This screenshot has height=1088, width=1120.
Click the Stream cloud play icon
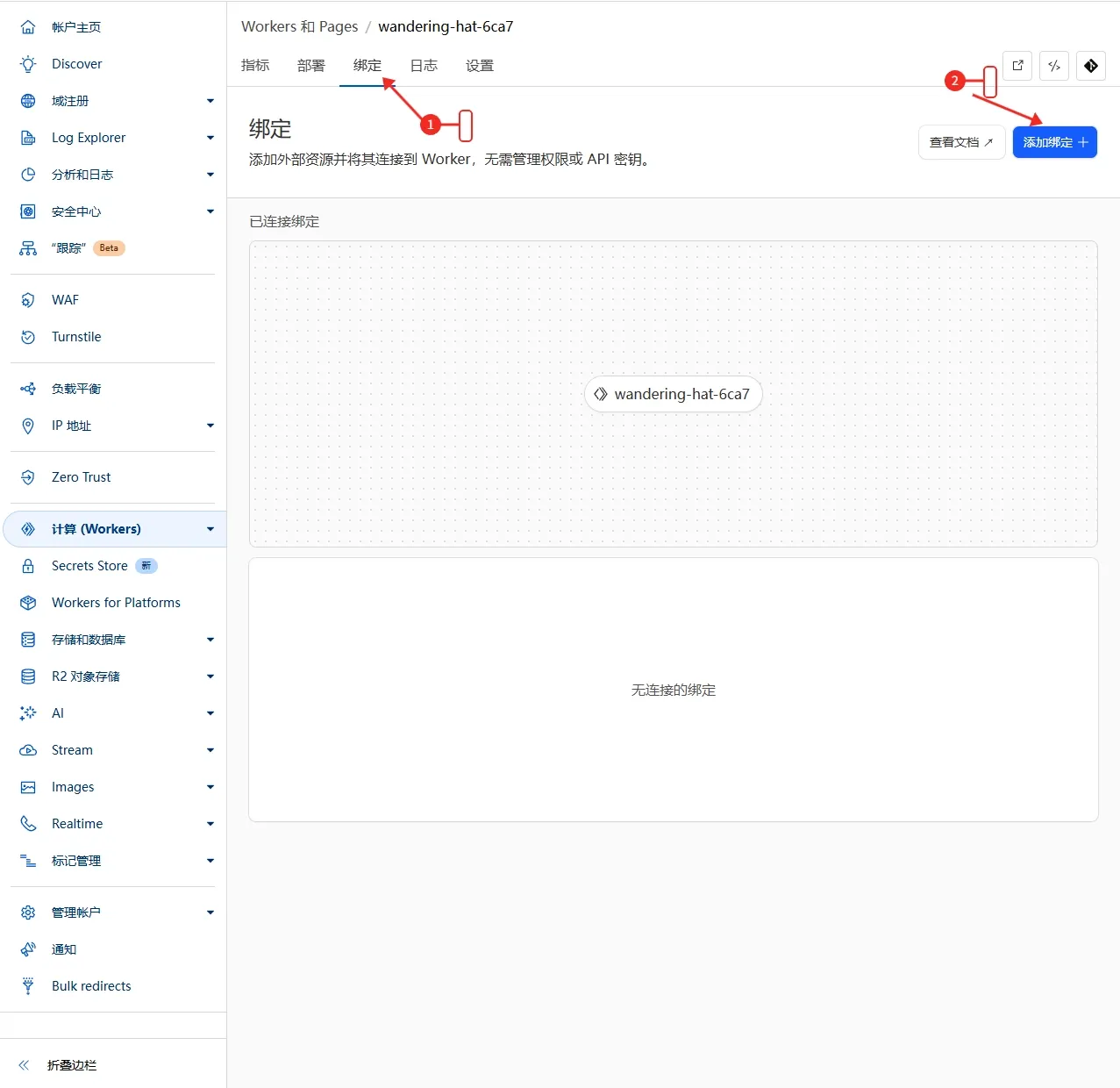(x=28, y=750)
